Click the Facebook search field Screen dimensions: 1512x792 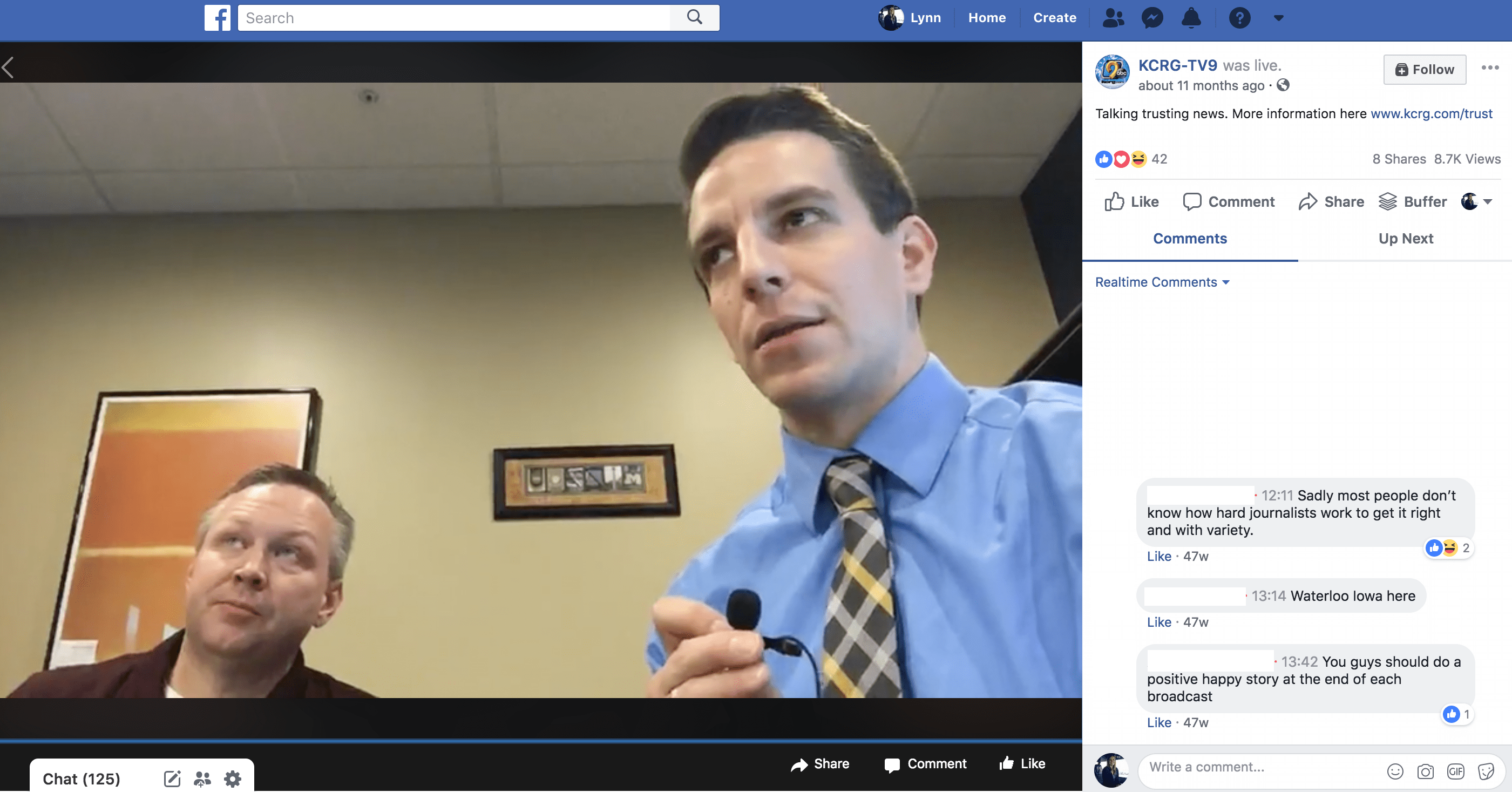[454, 18]
